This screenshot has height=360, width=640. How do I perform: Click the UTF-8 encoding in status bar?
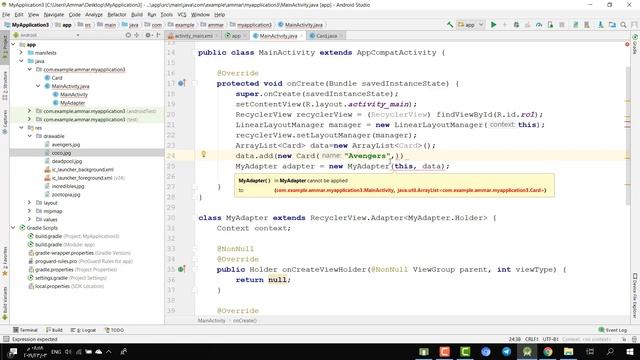pos(550,339)
